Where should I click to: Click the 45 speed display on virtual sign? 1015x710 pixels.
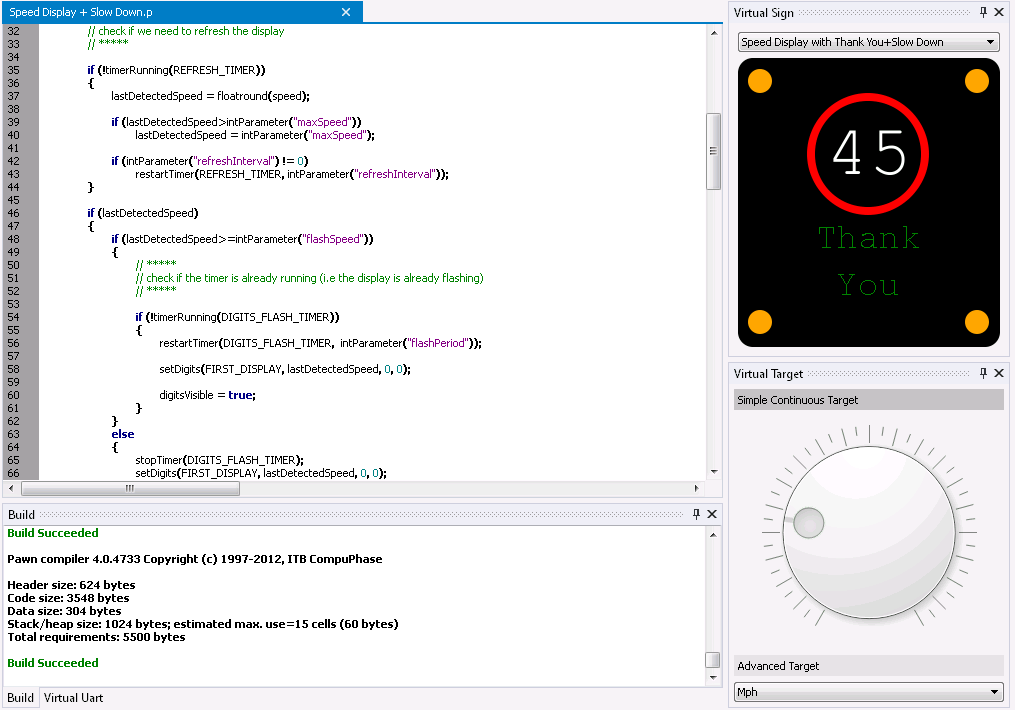pyautogui.click(x=868, y=153)
